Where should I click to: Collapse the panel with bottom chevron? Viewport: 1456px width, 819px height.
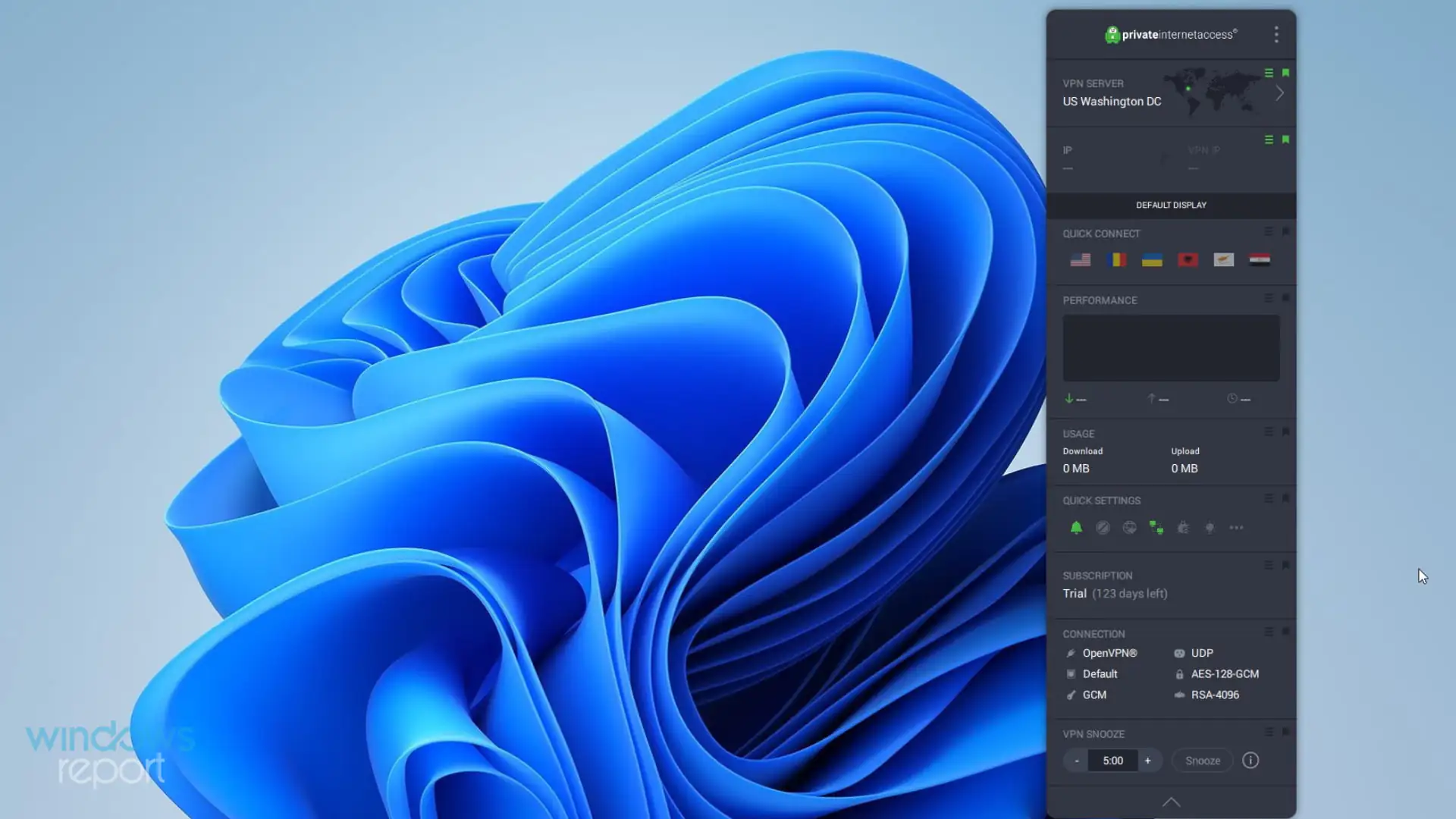(x=1171, y=802)
